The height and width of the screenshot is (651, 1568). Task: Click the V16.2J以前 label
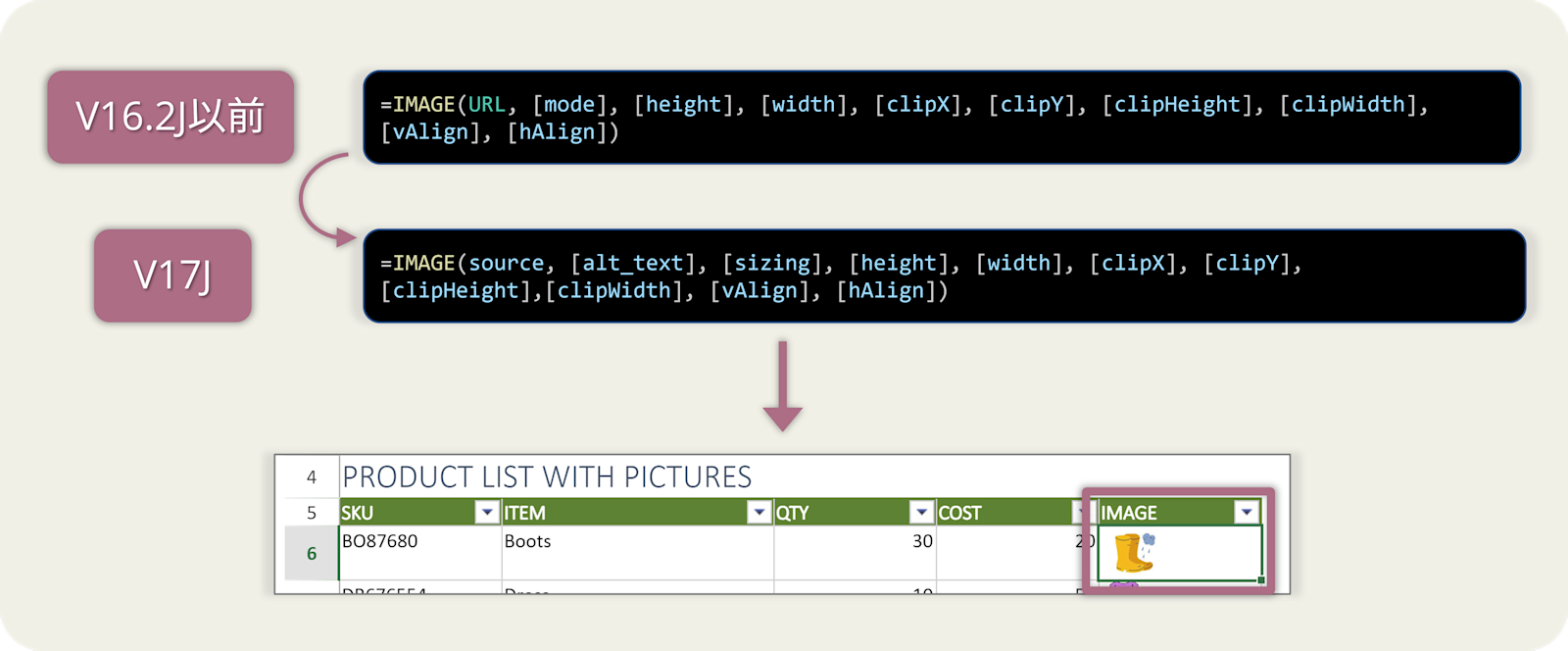pyautogui.click(x=171, y=117)
